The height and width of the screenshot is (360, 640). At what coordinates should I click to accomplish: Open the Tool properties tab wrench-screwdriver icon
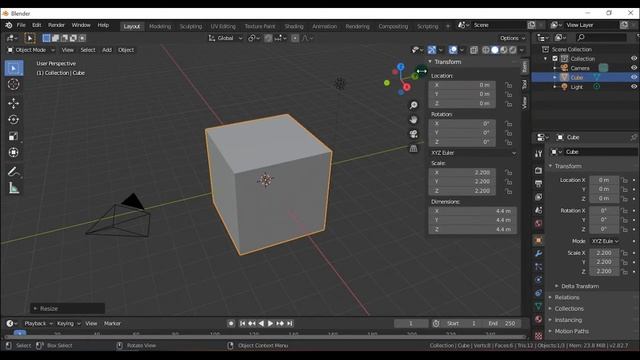pos(538,154)
